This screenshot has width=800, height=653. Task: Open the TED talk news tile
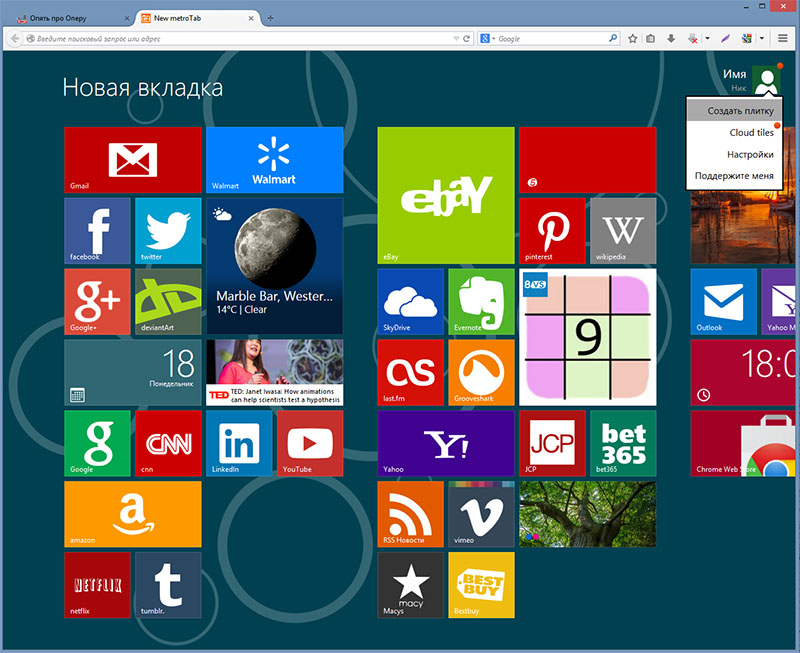tap(274, 372)
